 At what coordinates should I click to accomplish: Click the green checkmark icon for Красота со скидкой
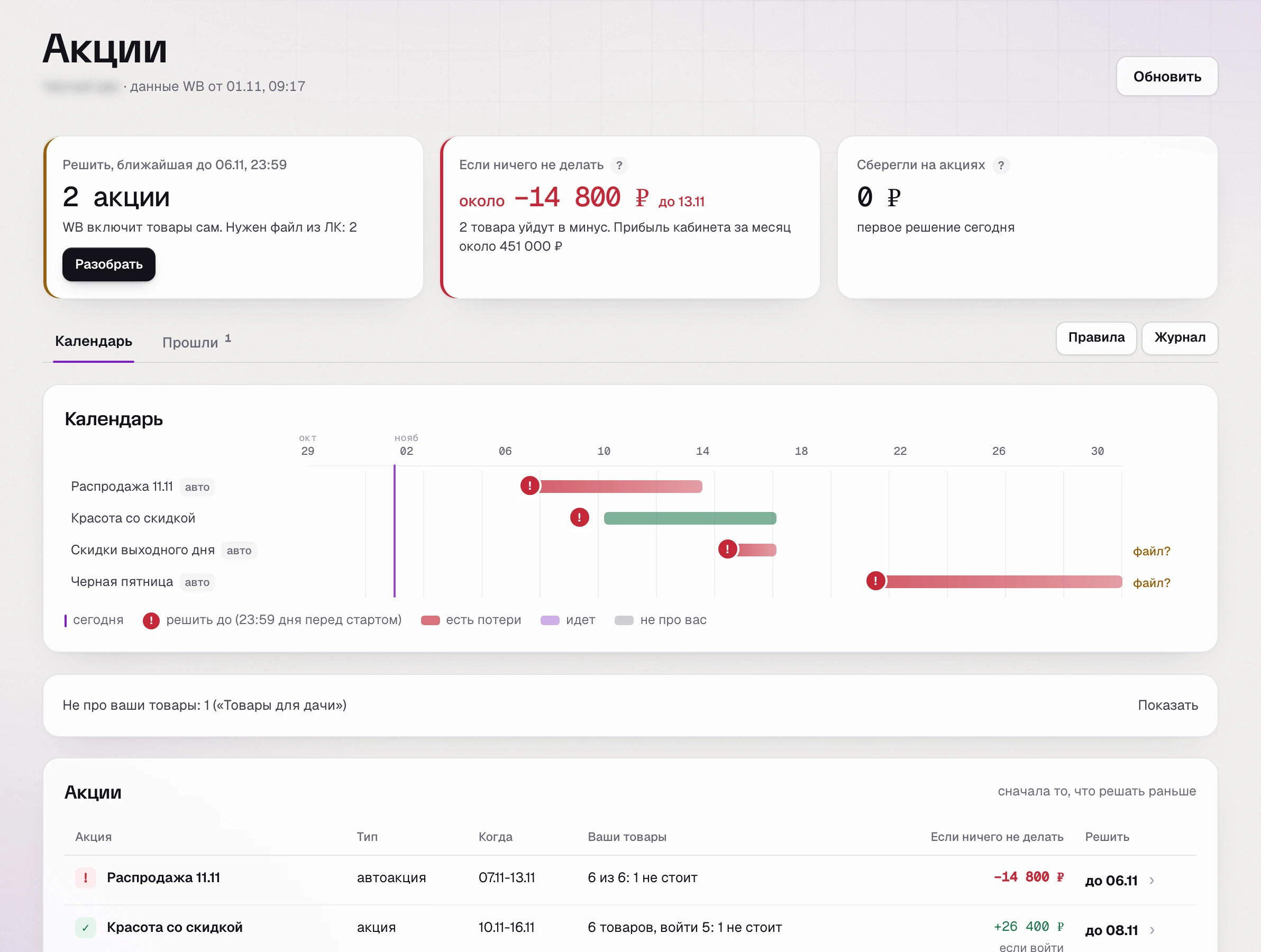(86, 928)
